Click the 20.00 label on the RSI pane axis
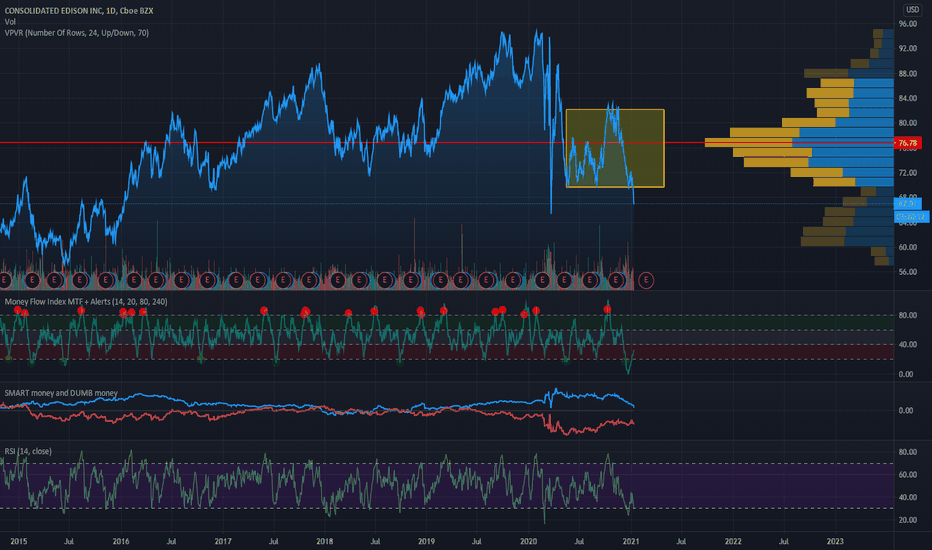 [908, 520]
